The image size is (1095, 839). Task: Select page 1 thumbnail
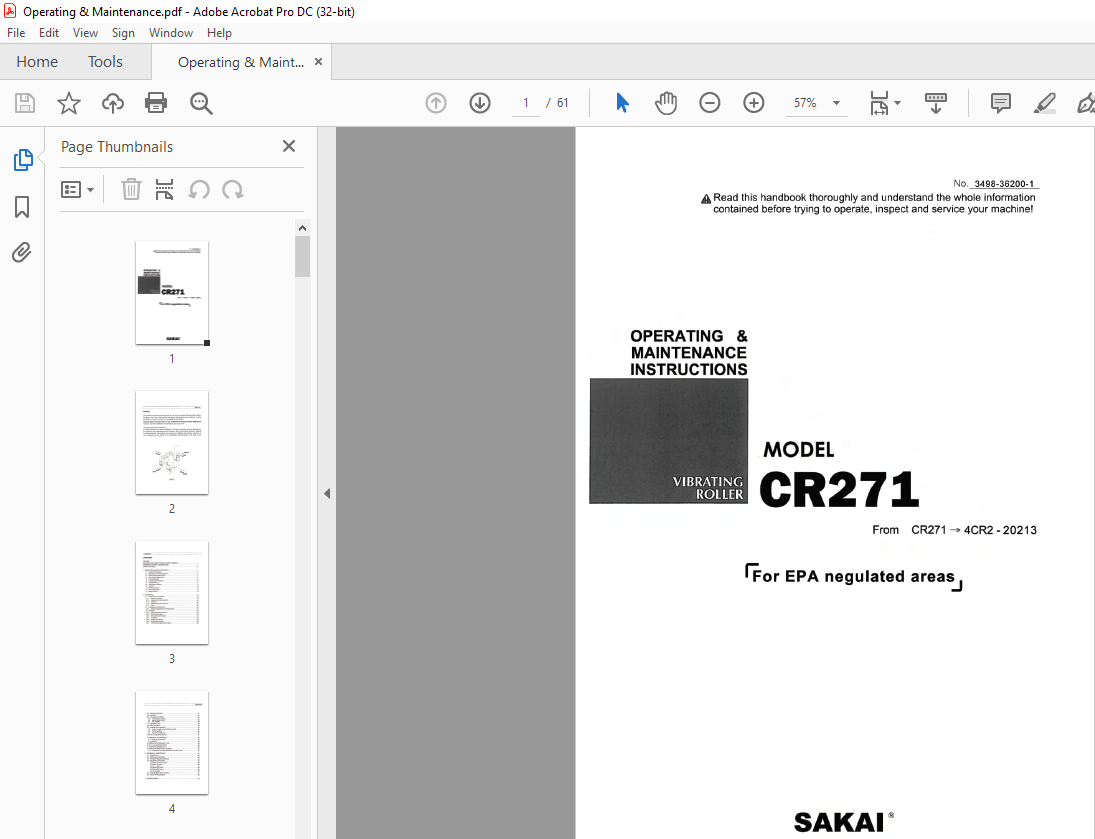point(172,293)
